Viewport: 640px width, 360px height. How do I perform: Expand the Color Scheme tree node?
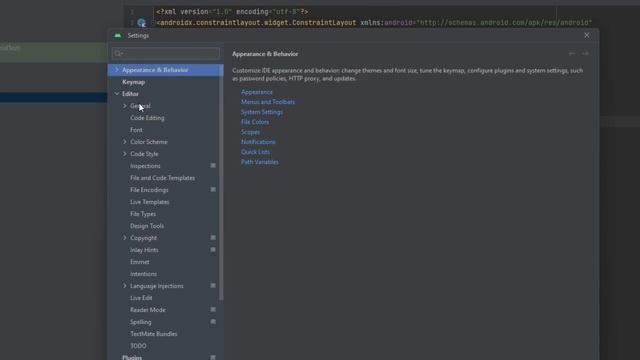pyautogui.click(x=124, y=142)
